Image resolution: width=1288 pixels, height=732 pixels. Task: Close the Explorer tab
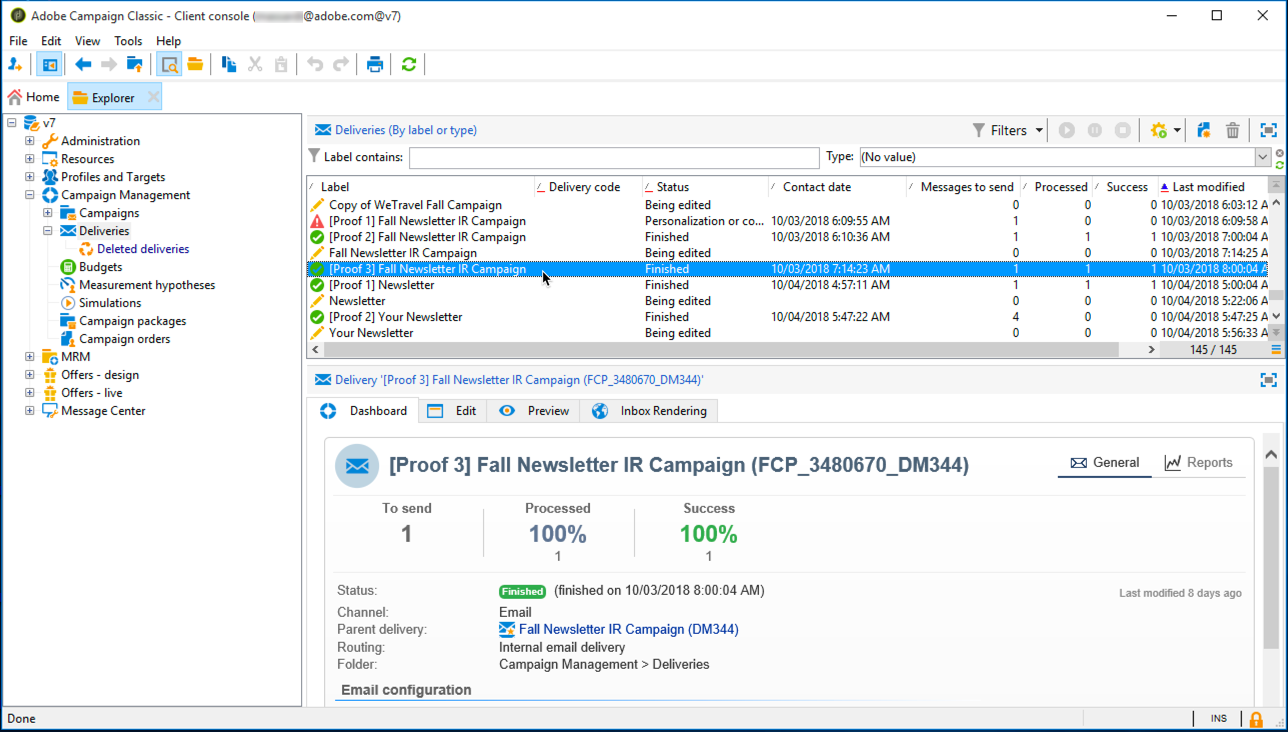pos(153,97)
